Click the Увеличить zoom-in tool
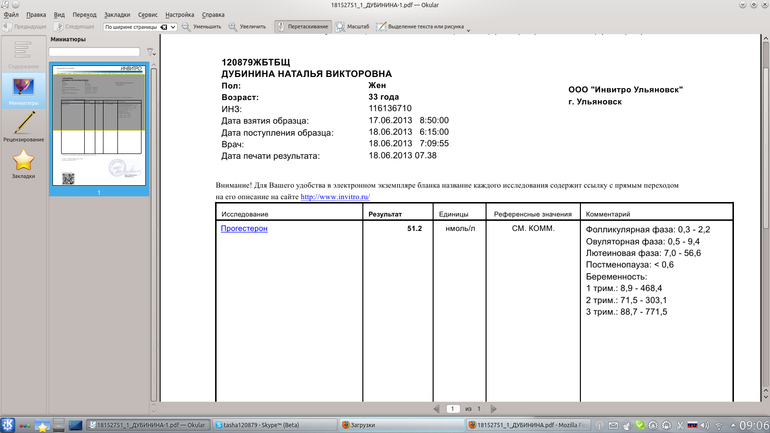This screenshot has height=433, width=770. tap(247, 27)
